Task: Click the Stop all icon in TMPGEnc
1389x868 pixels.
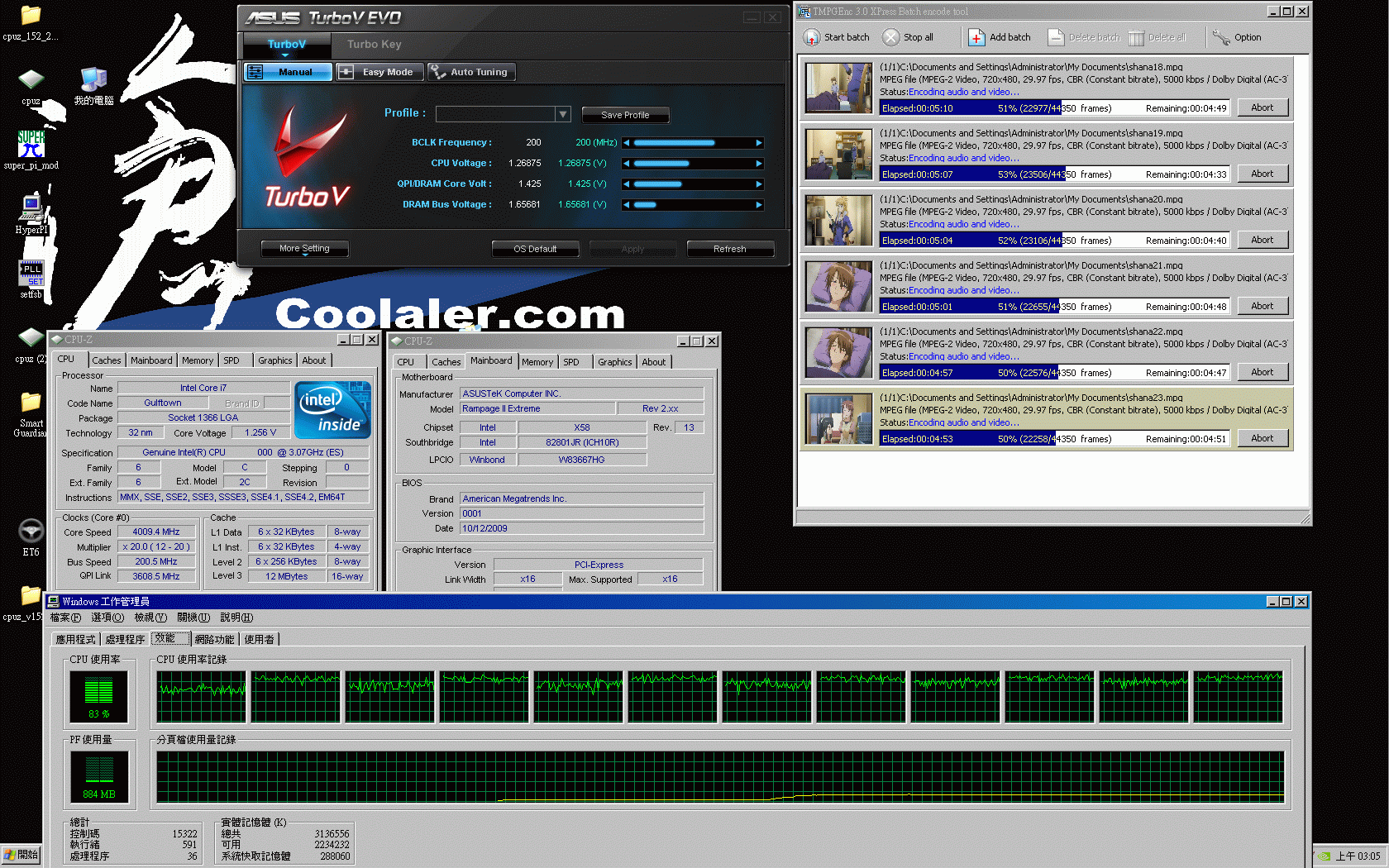Action: click(890, 37)
